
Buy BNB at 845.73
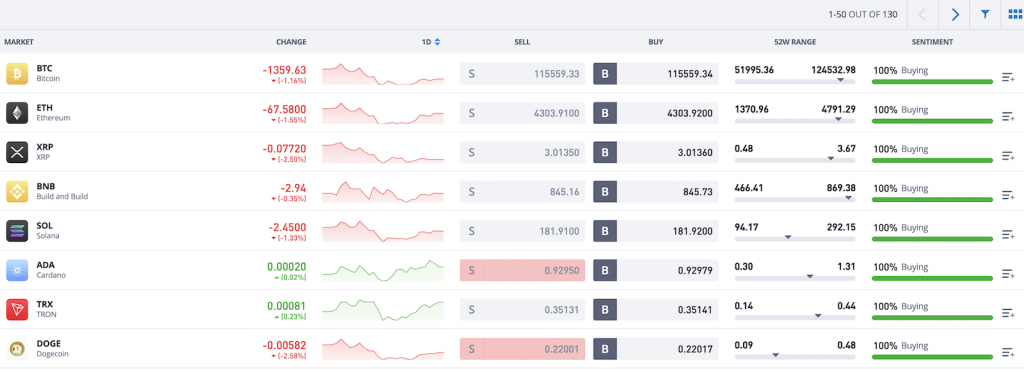click(x=656, y=191)
